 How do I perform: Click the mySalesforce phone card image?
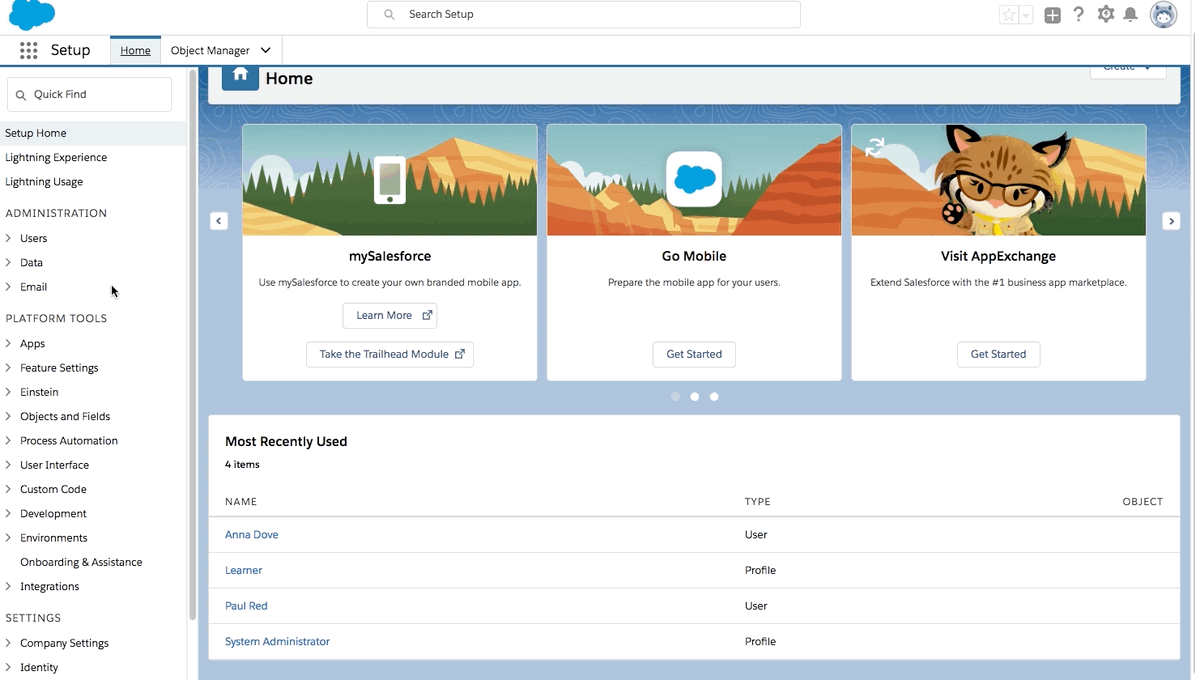coord(389,180)
